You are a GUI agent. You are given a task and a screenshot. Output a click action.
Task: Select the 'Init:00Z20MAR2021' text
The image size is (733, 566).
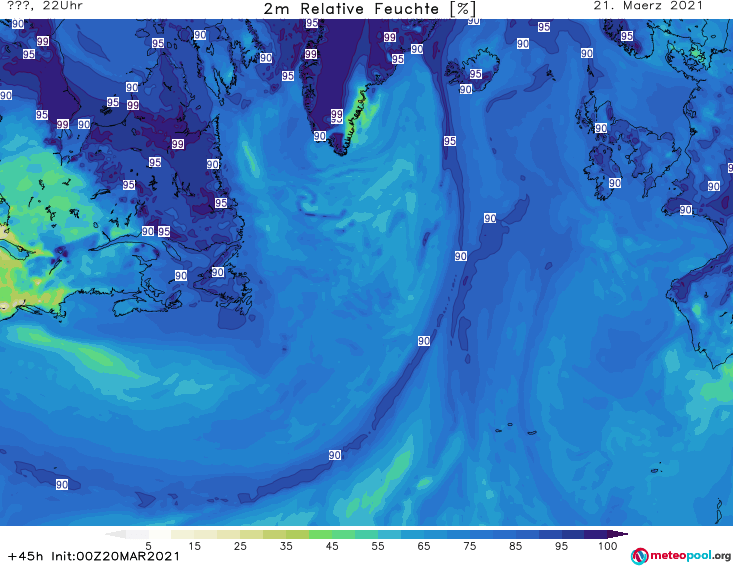click(115, 556)
